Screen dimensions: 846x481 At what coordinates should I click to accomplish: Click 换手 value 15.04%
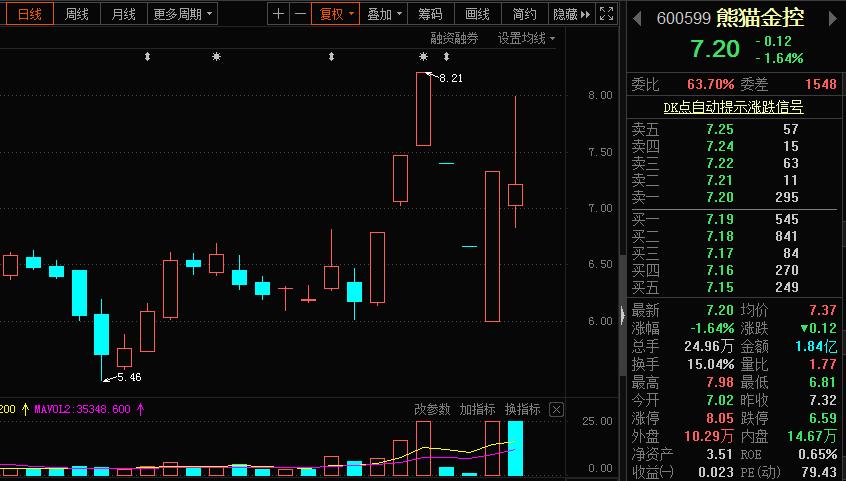(x=711, y=364)
